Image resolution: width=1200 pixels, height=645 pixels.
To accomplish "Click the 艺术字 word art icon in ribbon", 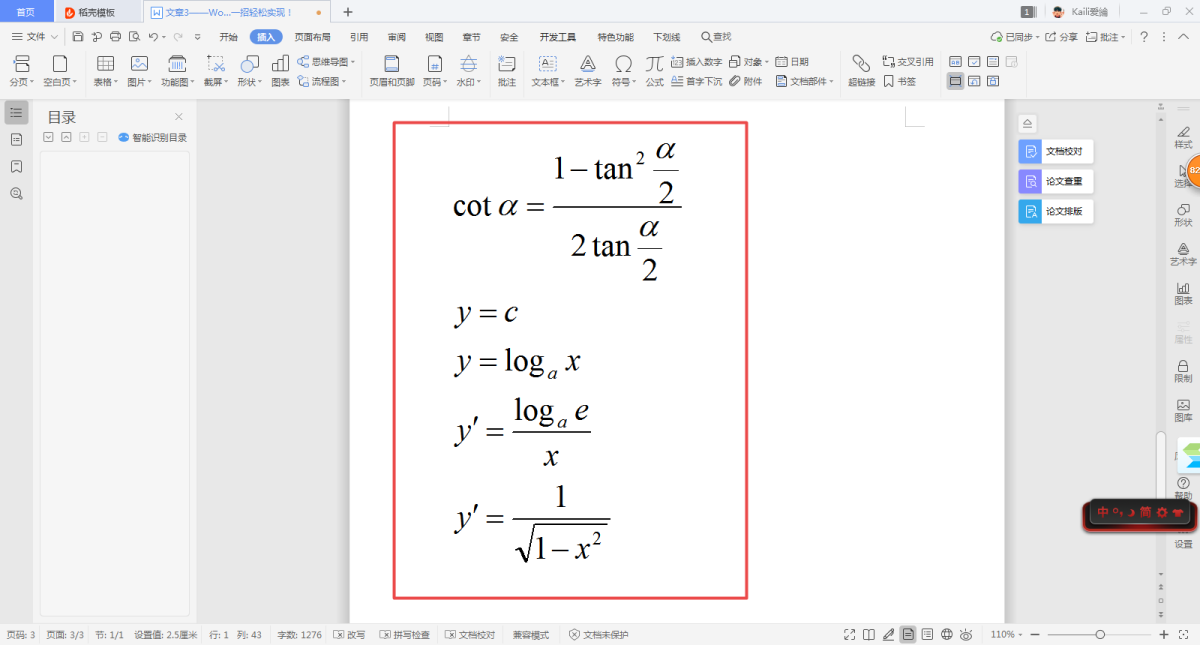I will point(587,70).
